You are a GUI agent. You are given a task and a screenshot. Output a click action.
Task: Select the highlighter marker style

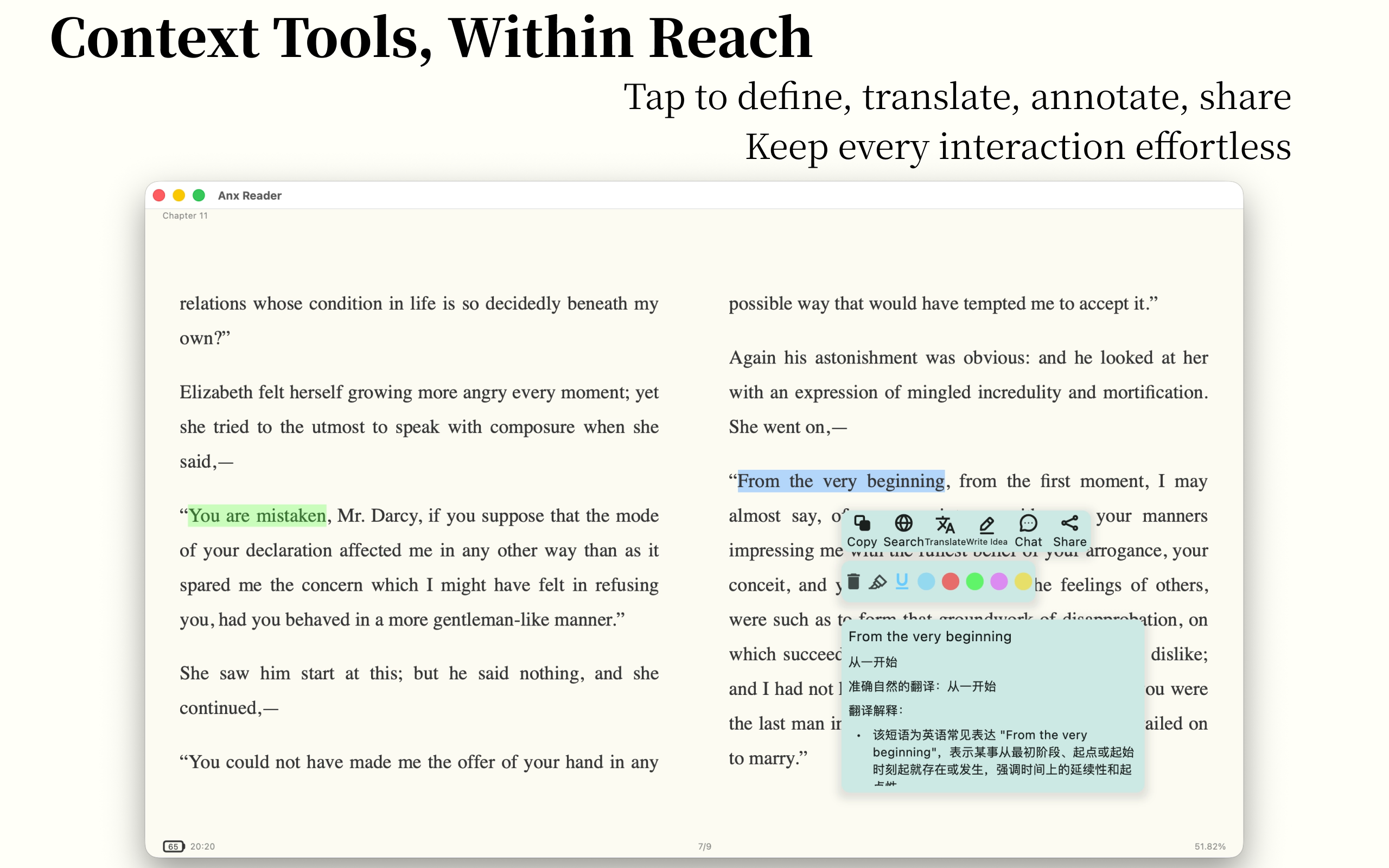point(877,582)
